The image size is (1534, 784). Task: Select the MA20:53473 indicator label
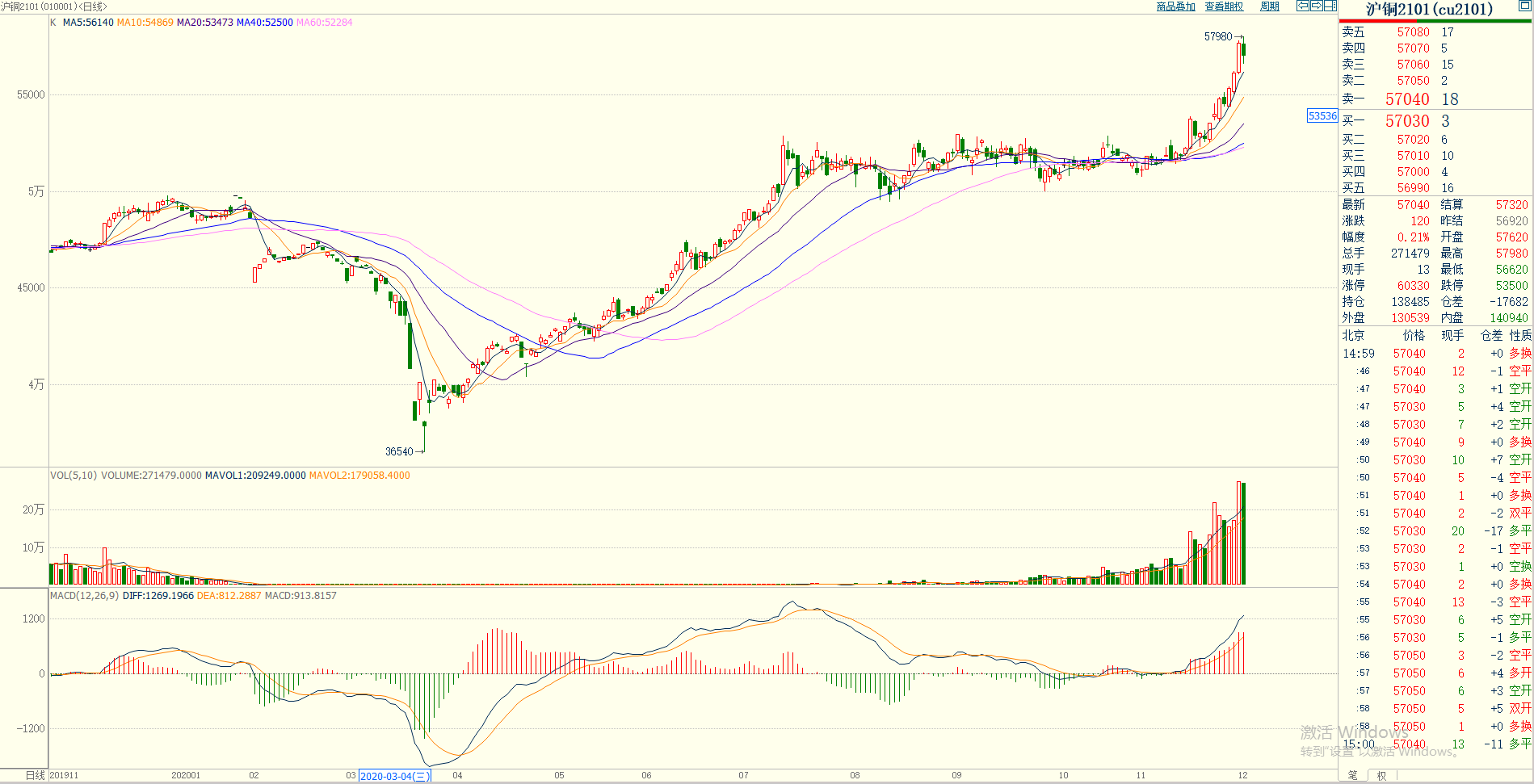205,23
